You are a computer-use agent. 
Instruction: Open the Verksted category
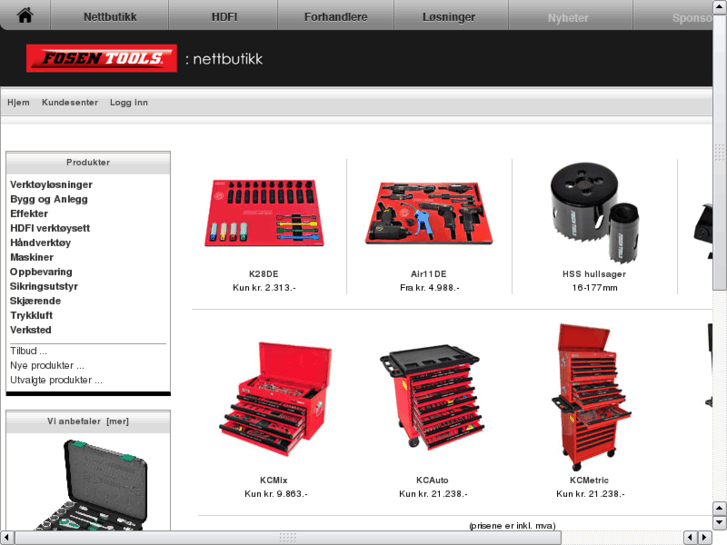pos(31,330)
